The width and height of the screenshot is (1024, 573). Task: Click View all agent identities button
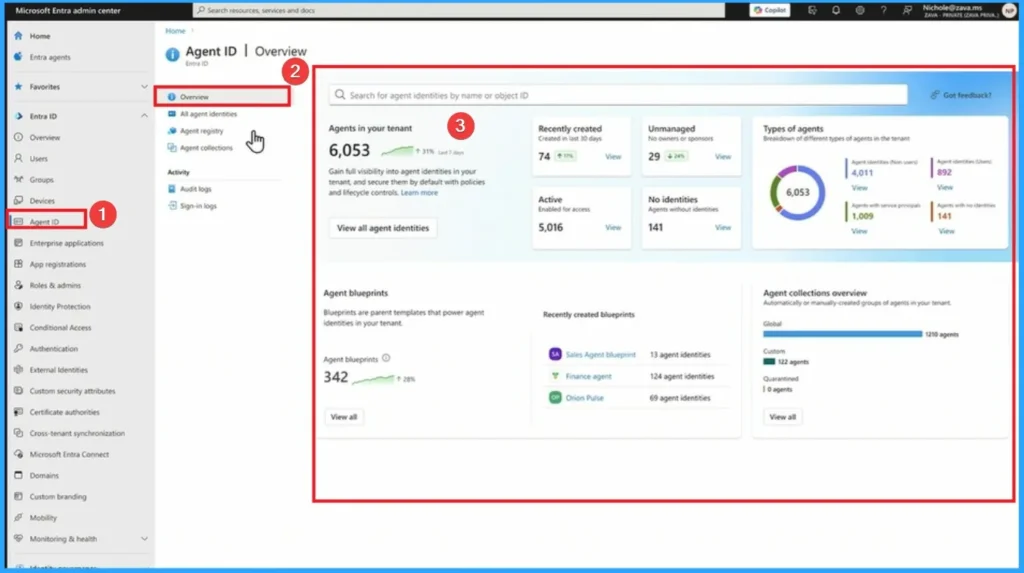point(383,228)
